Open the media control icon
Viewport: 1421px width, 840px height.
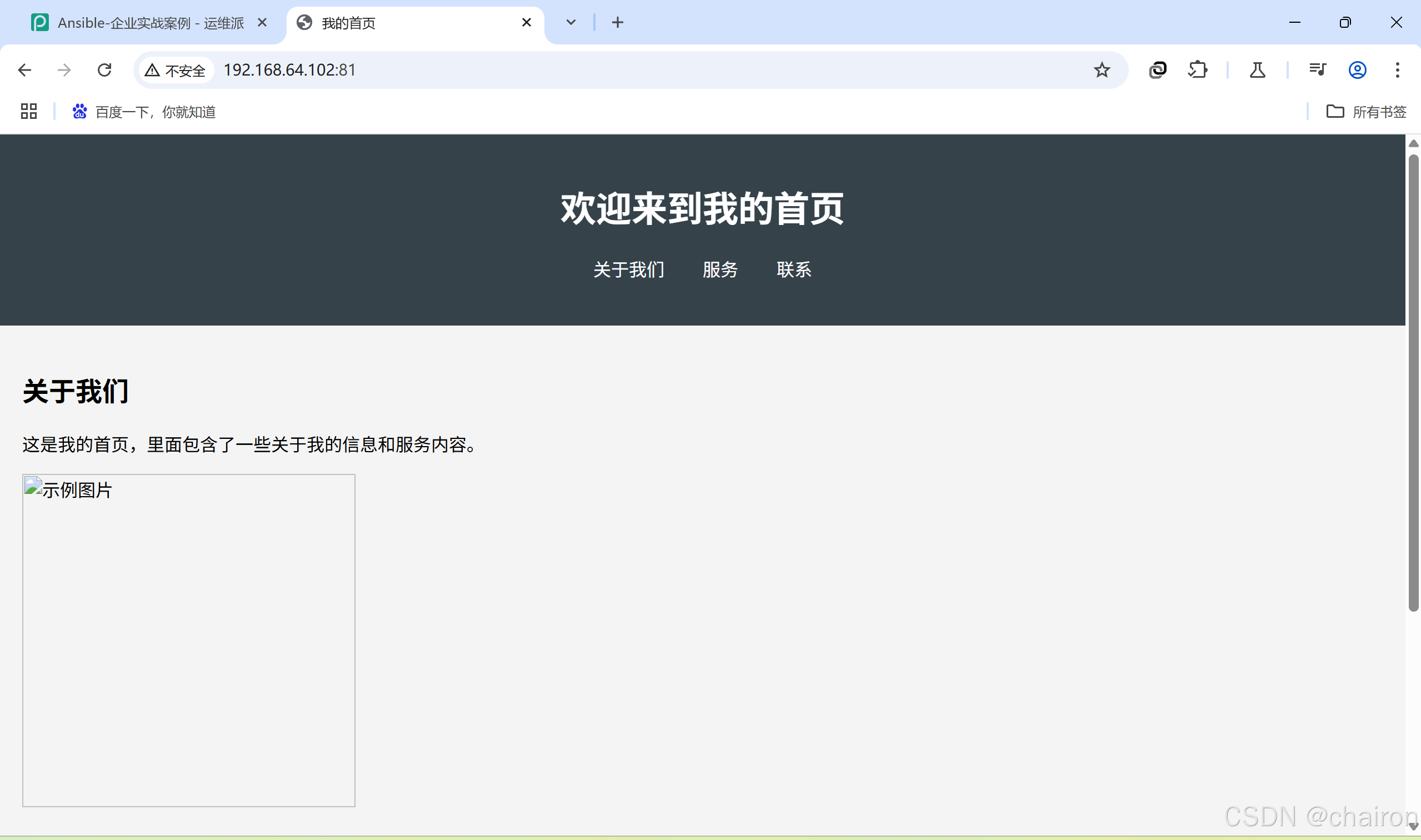1317,70
